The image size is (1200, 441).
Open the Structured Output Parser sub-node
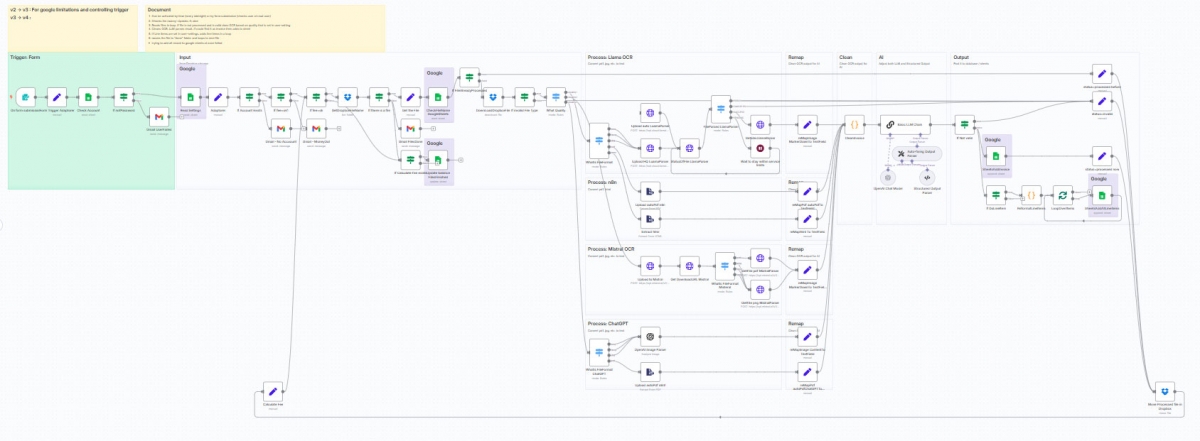(927, 177)
